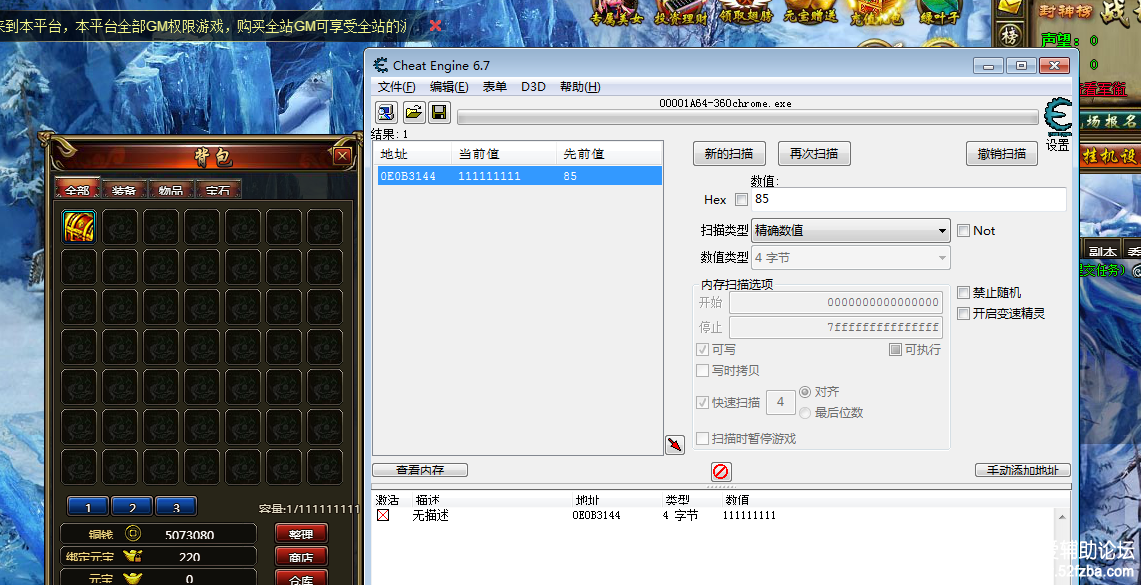Click the Cheat Engine title bar icon
The image size is (1141, 585).
coord(381,65)
